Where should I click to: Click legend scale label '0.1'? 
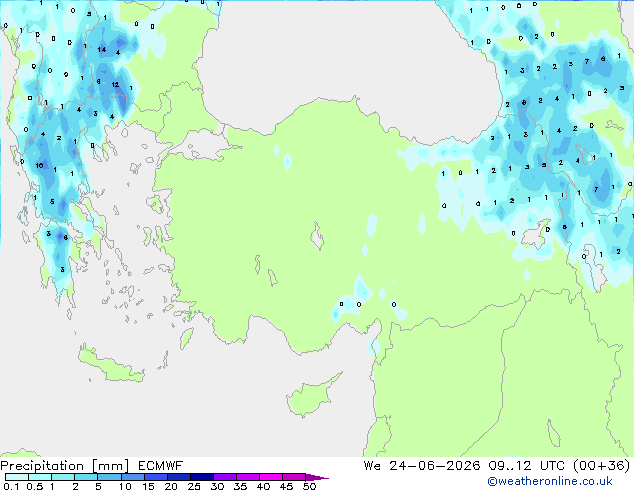point(11,486)
